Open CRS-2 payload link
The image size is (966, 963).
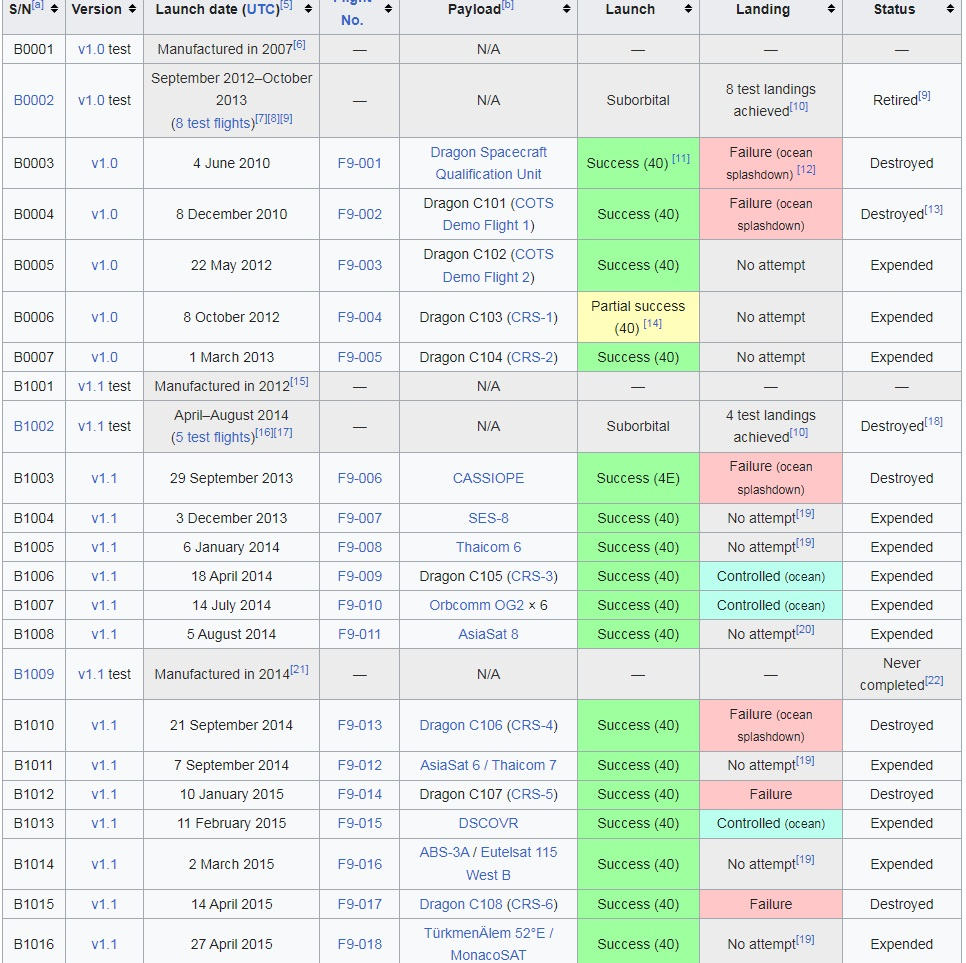(x=532, y=357)
